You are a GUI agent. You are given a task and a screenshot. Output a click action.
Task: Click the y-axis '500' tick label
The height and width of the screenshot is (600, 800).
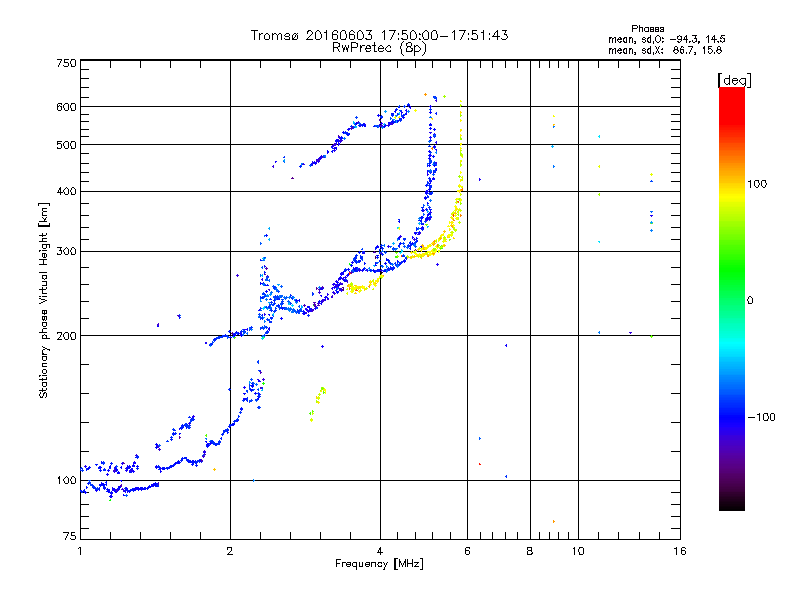click(x=66, y=145)
